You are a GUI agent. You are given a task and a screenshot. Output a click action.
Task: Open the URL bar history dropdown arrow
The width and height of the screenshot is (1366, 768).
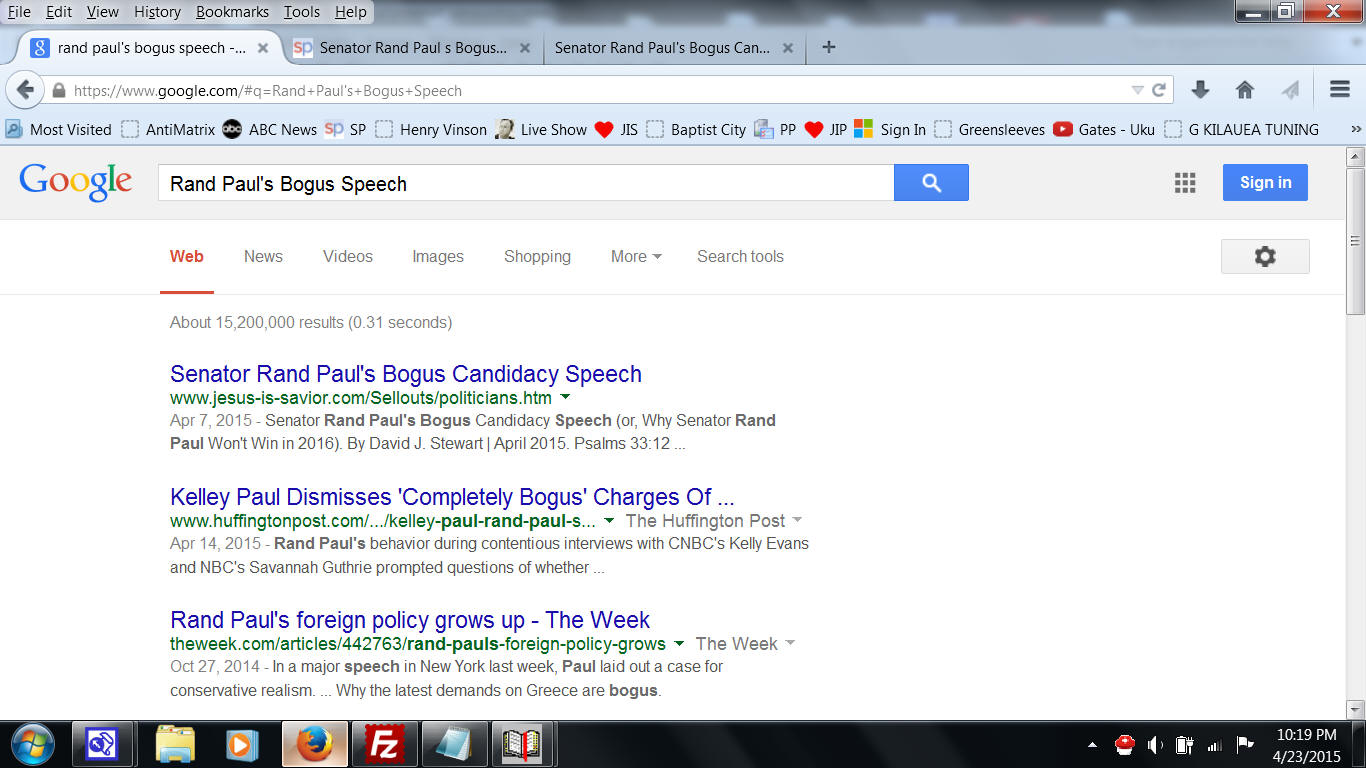(x=1137, y=90)
